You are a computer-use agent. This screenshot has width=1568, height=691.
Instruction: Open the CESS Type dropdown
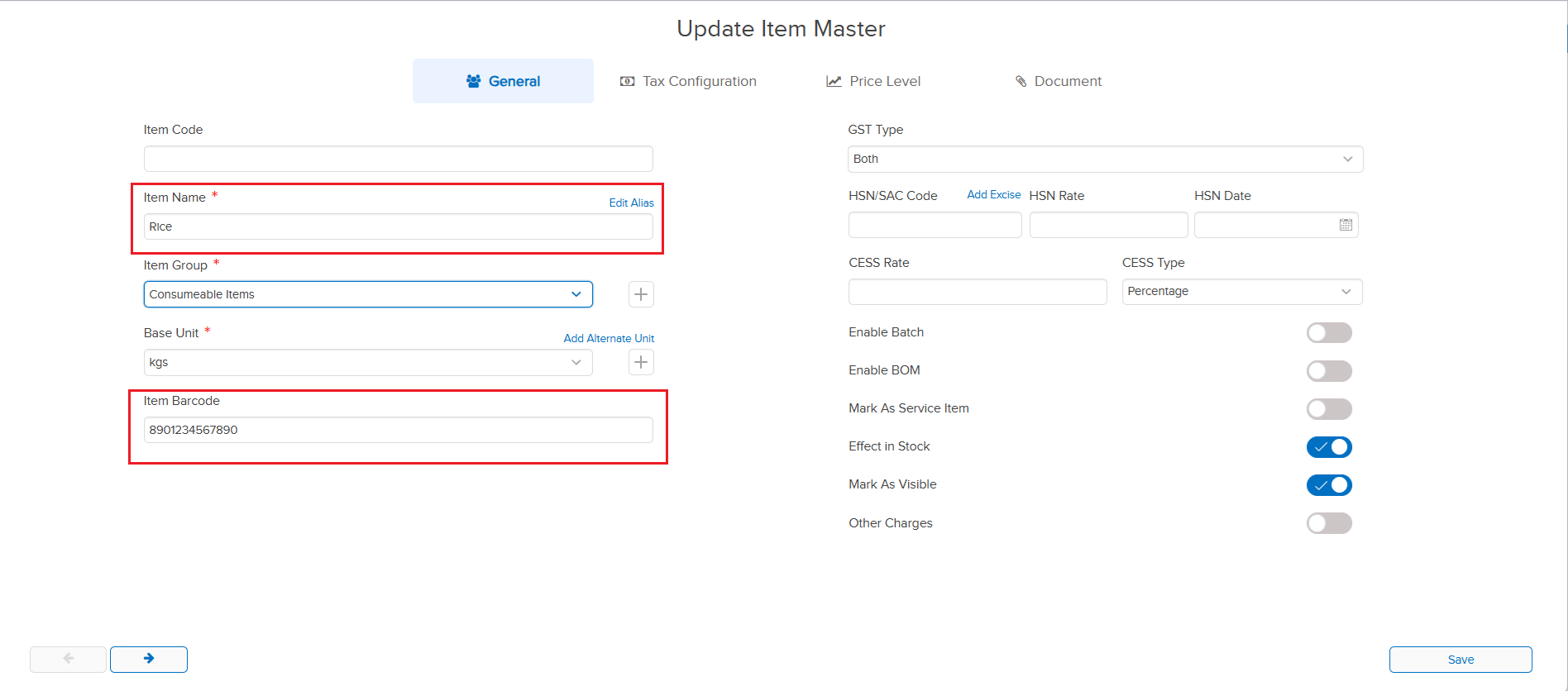[x=1241, y=291]
